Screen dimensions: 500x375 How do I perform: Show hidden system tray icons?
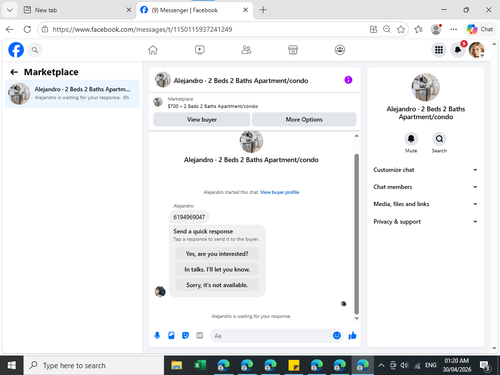coord(381,365)
